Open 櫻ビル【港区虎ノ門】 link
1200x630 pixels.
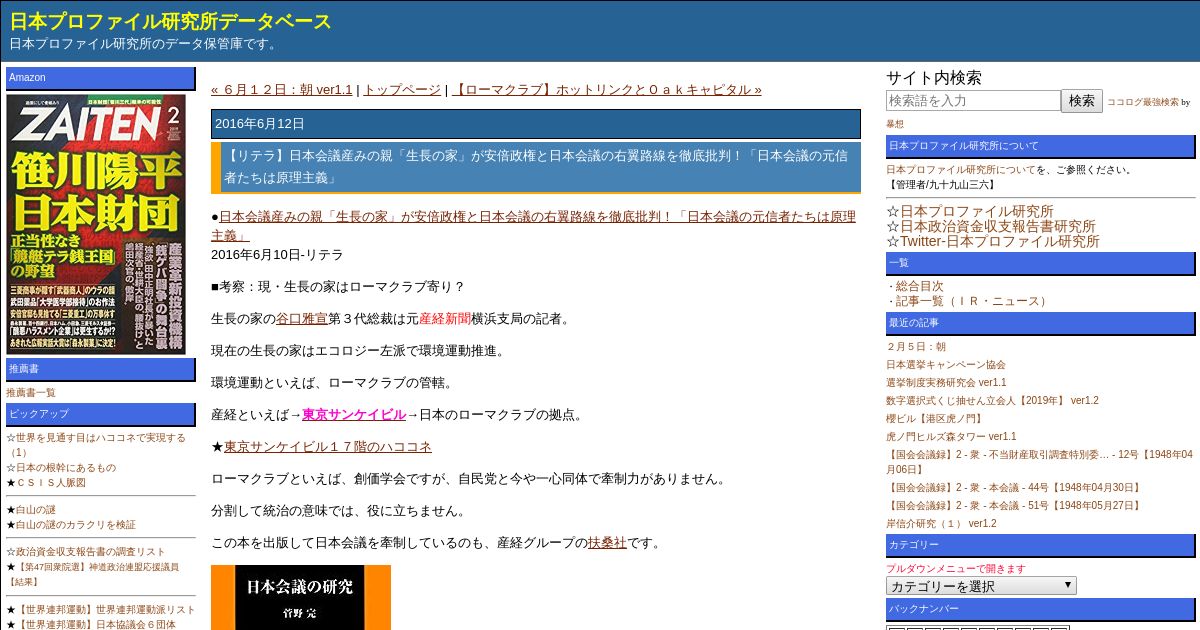(x=936, y=419)
